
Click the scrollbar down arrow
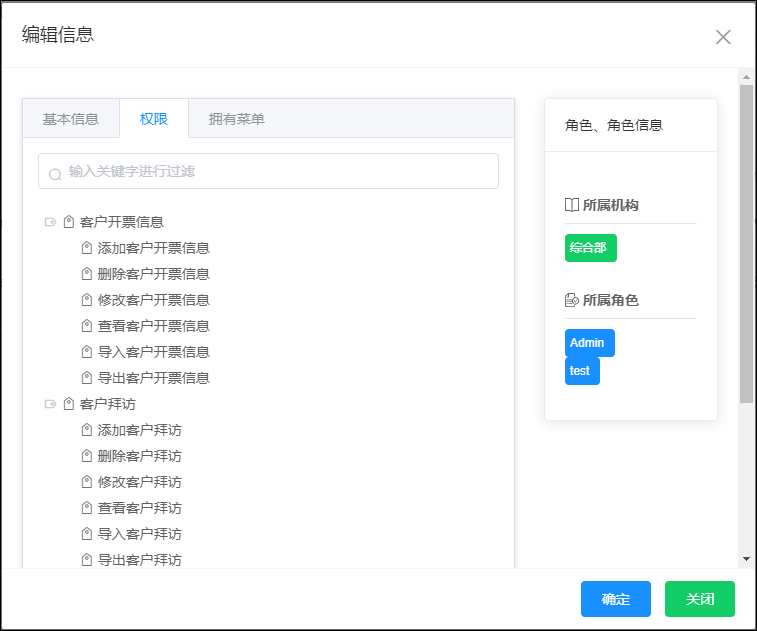pos(746,559)
